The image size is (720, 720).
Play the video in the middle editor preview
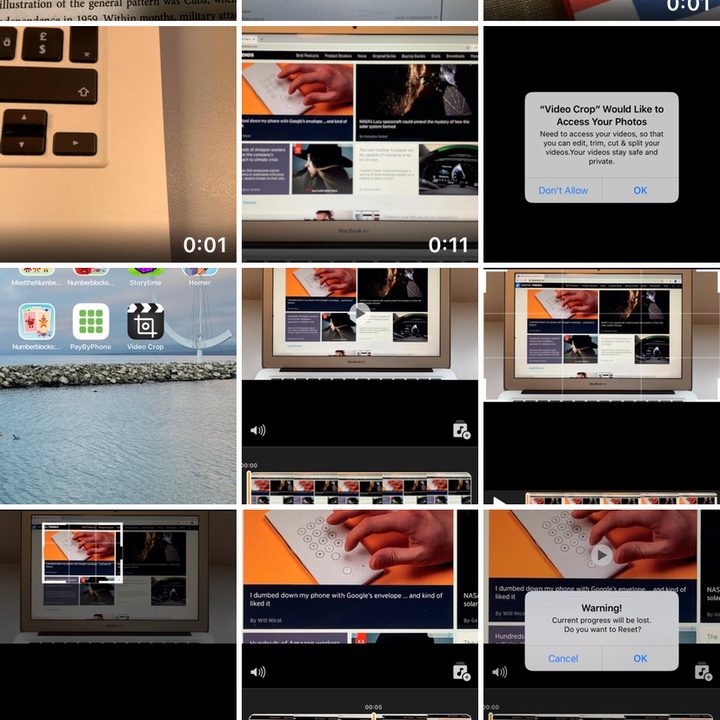360,313
